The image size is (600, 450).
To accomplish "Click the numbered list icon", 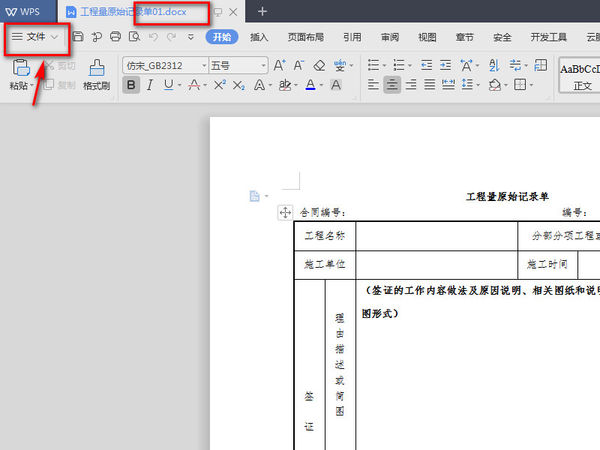I will click(399, 65).
